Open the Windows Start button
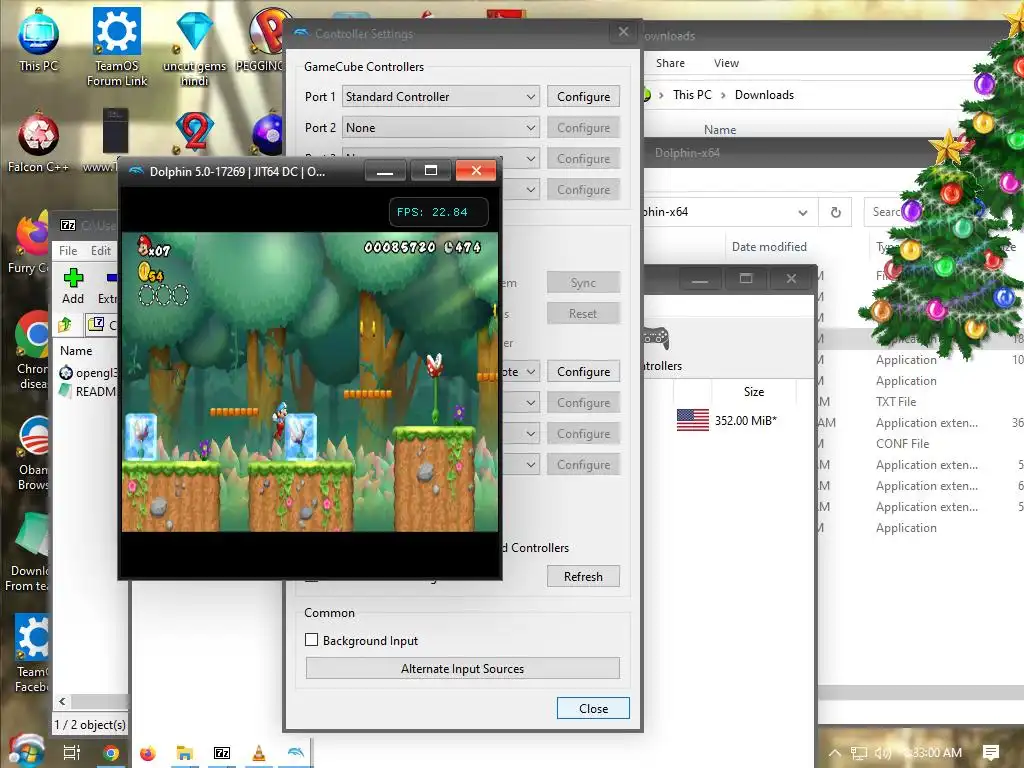The image size is (1024, 768). (x=26, y=751)
